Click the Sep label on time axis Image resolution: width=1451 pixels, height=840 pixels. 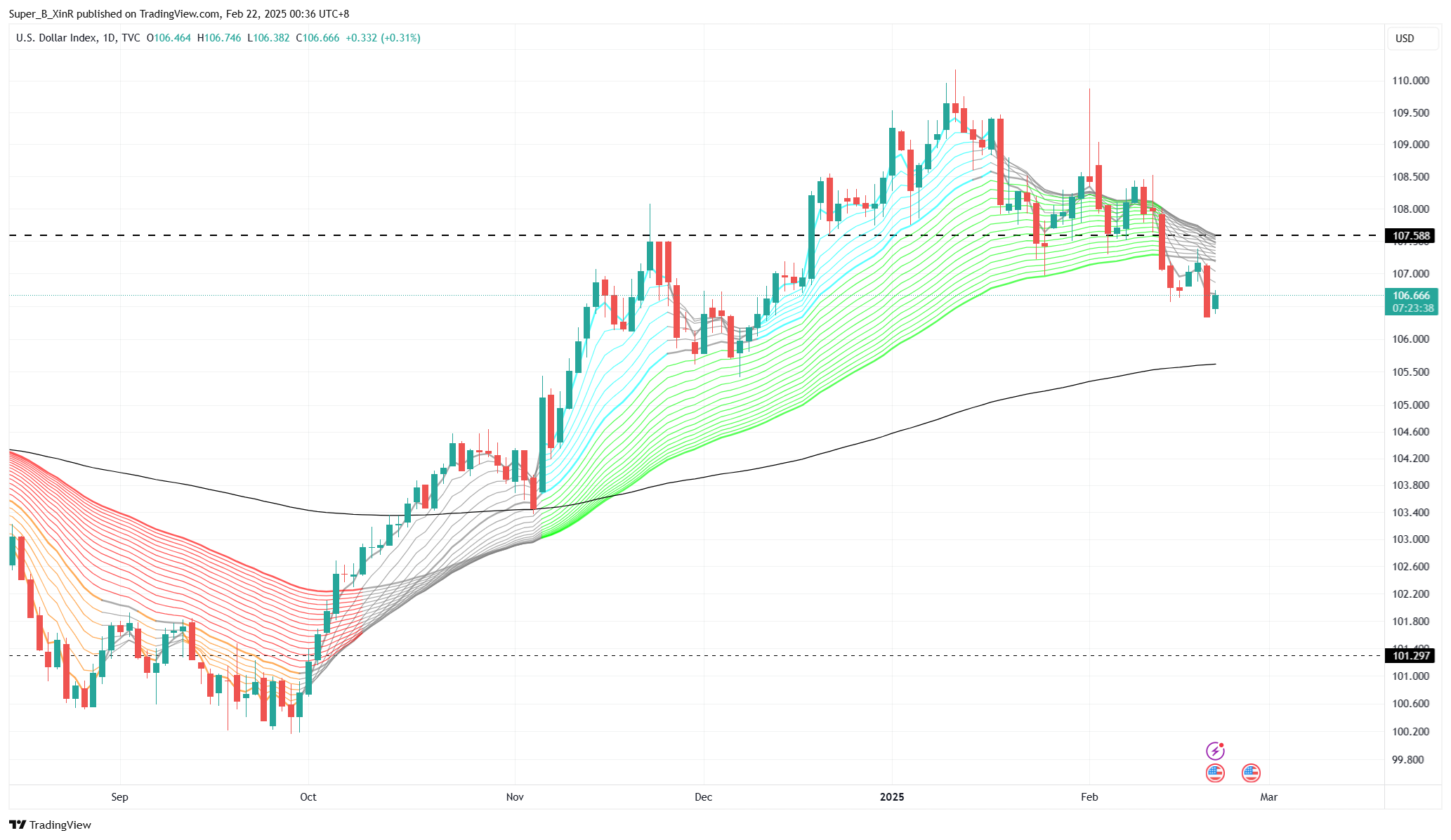click(119, 797)
